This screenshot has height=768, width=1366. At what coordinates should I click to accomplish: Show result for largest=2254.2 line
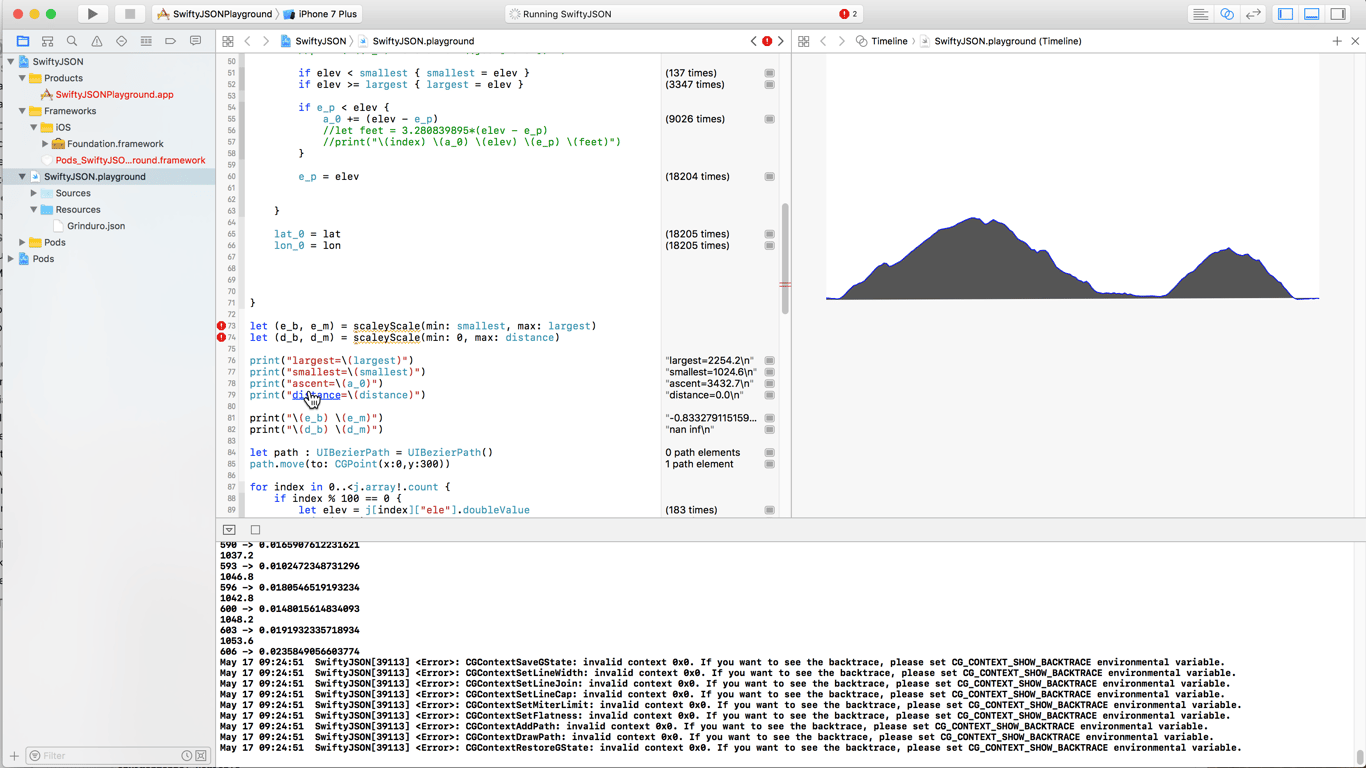click(x=770, y=361)
